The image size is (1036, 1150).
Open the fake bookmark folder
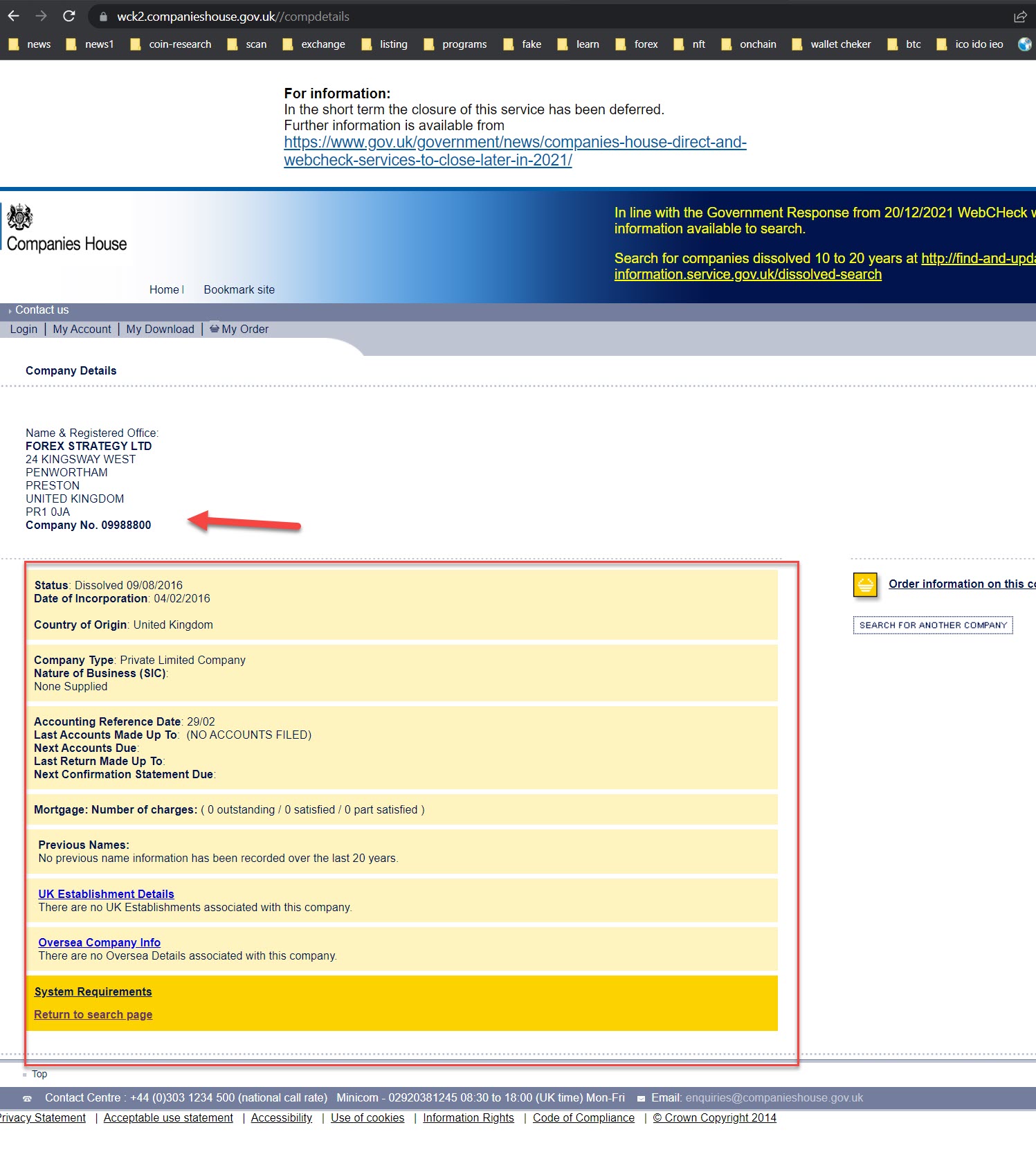pyautogui.click(x=522, y=44)
